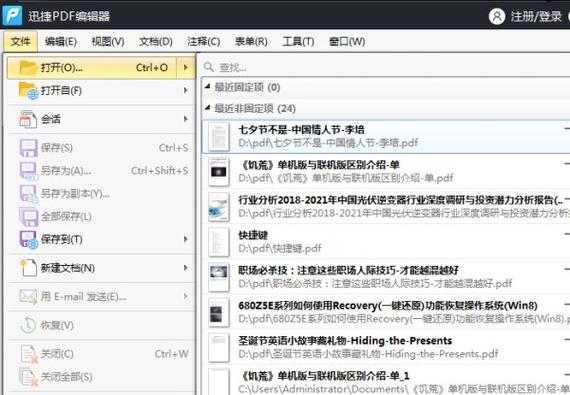Choose 另存为(A)... menu entry

point(101,171)
